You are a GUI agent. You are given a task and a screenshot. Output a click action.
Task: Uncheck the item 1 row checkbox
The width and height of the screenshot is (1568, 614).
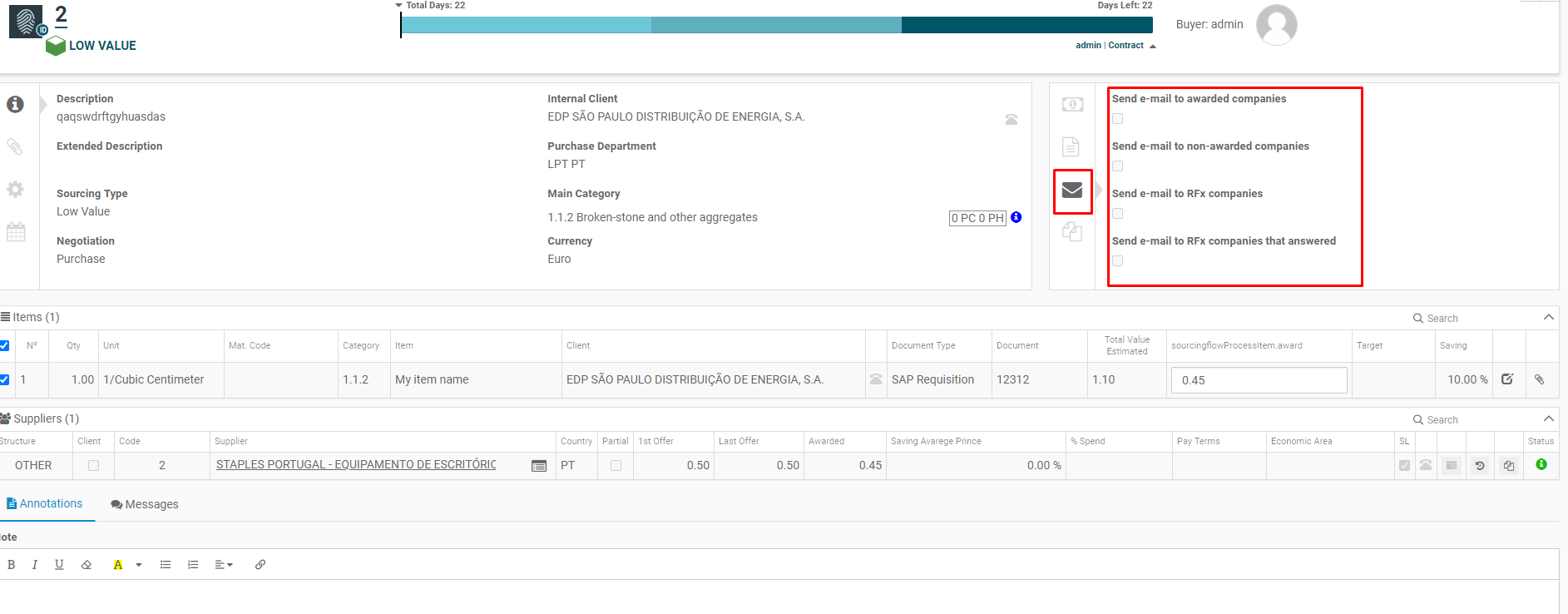[x=5, y=379]
